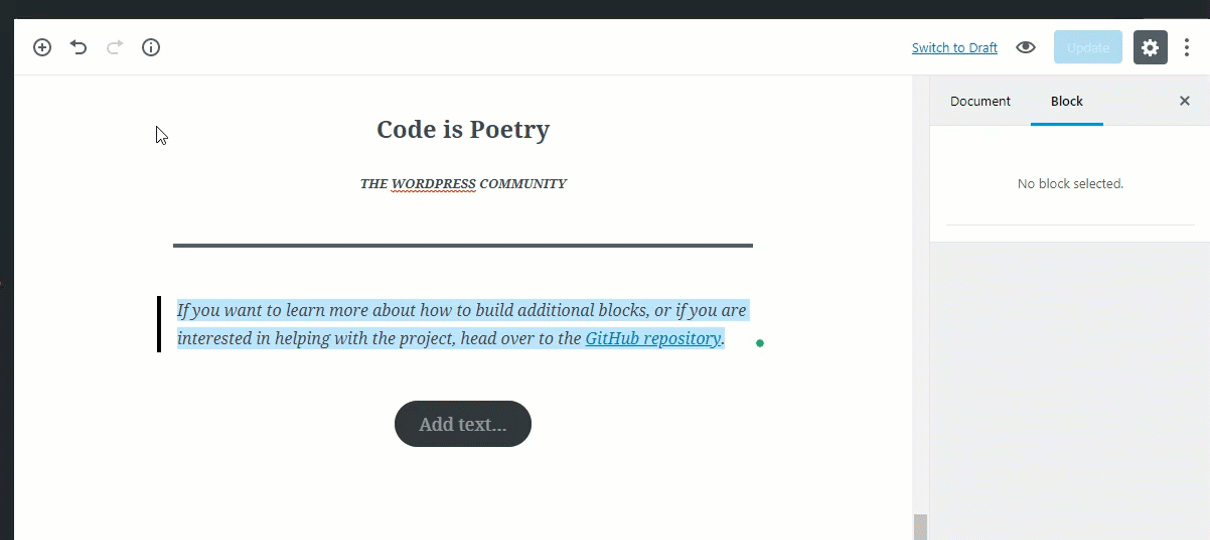Open the three-dot more options menu
The width and height of the screenshot is (1210, 540).
(1187, 47)
